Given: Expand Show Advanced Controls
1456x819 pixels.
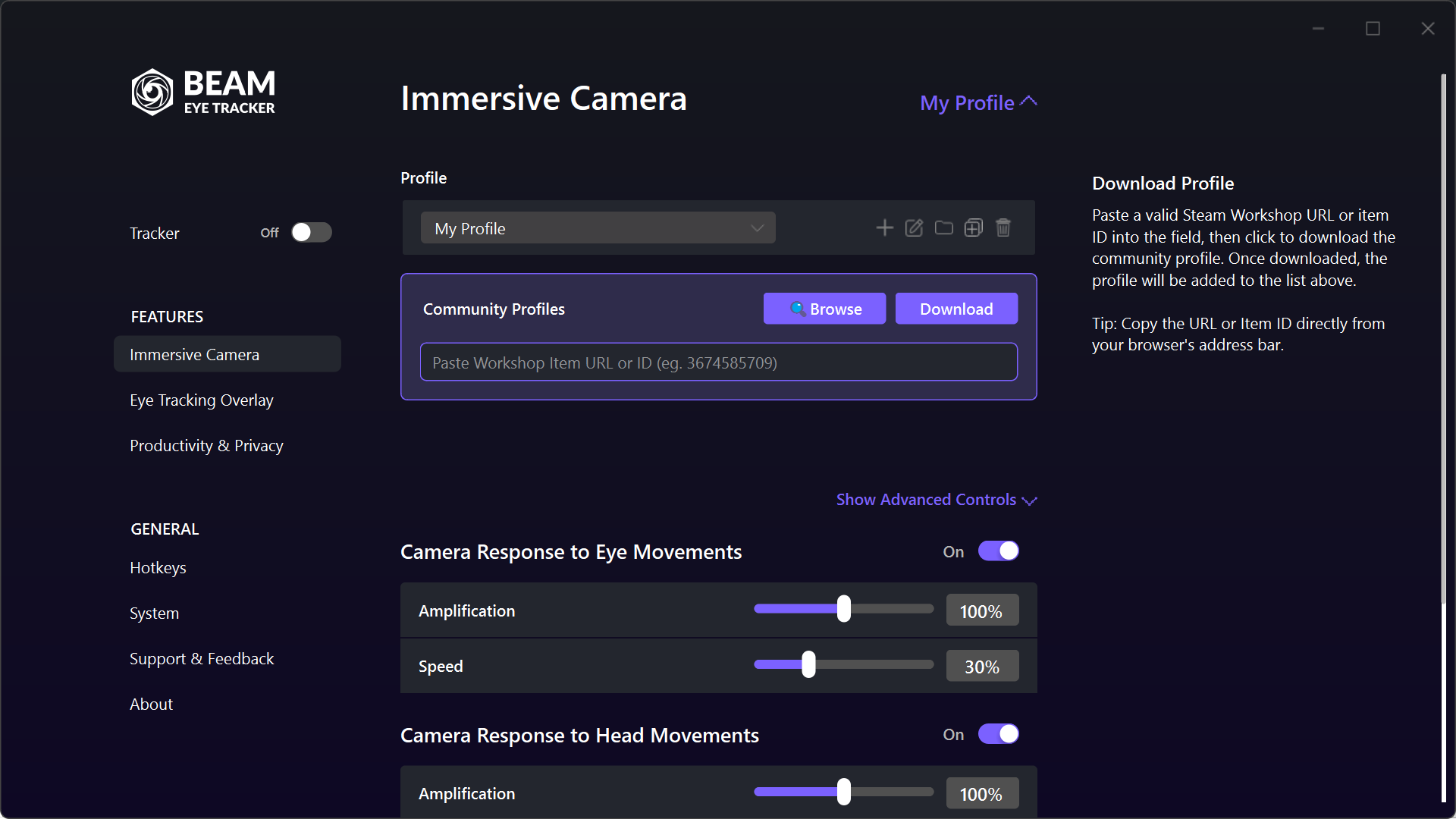Looking at the screenshot, I should (x=937, y=500).
